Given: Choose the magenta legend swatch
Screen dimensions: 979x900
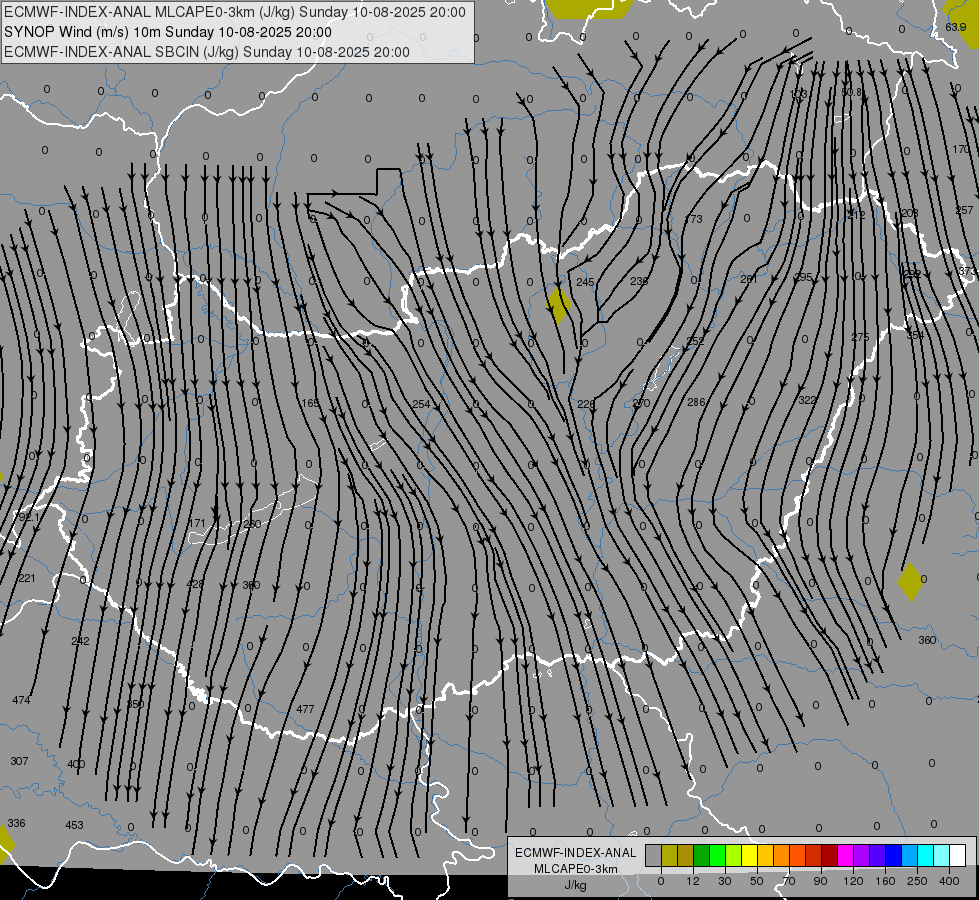Looking at the screenshot, I should (846, 855).
